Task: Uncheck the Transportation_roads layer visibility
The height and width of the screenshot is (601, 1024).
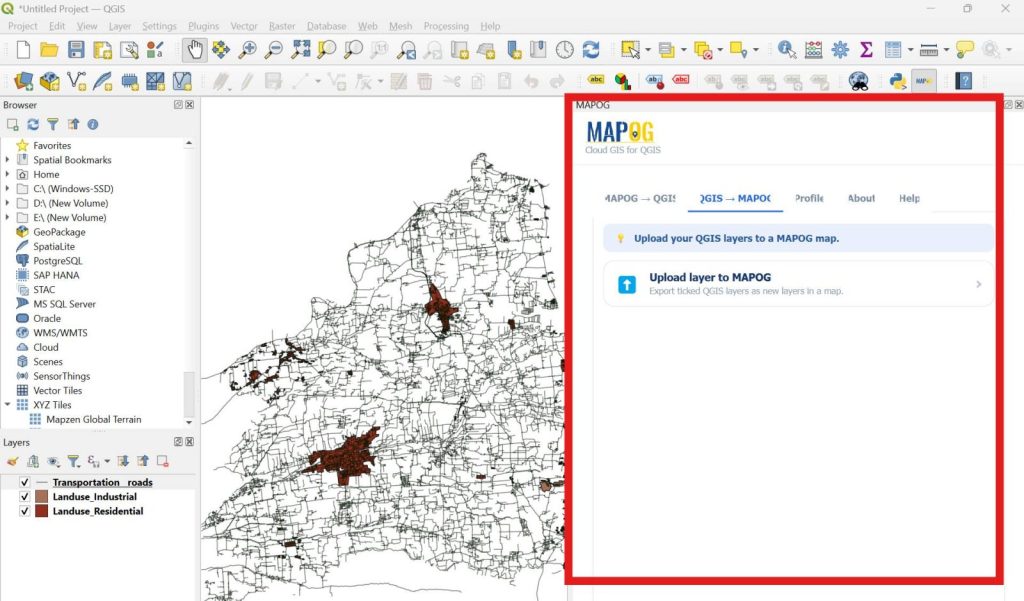Action: (24, 482)
